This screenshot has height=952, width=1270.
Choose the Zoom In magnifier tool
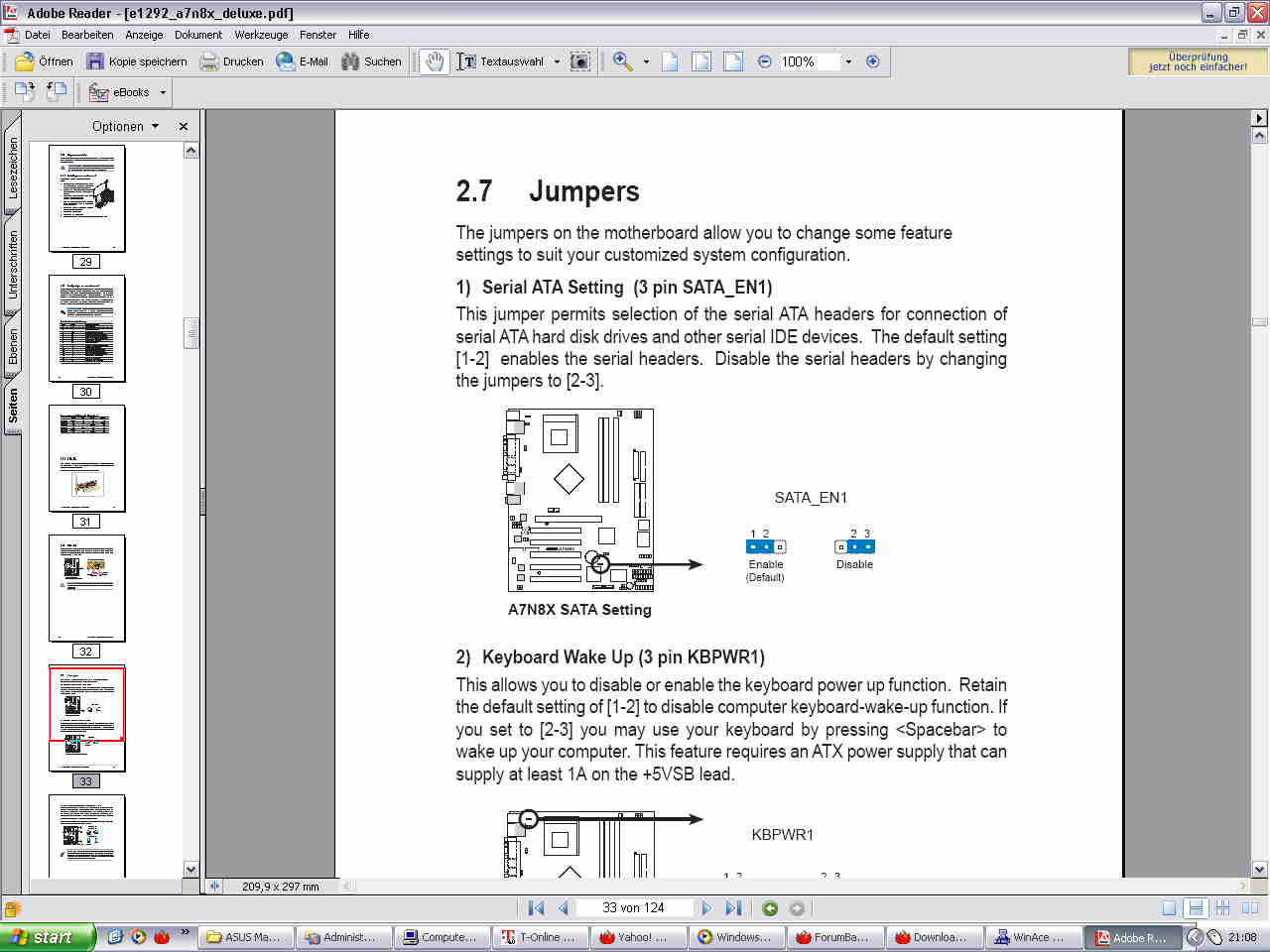(623, 61)
